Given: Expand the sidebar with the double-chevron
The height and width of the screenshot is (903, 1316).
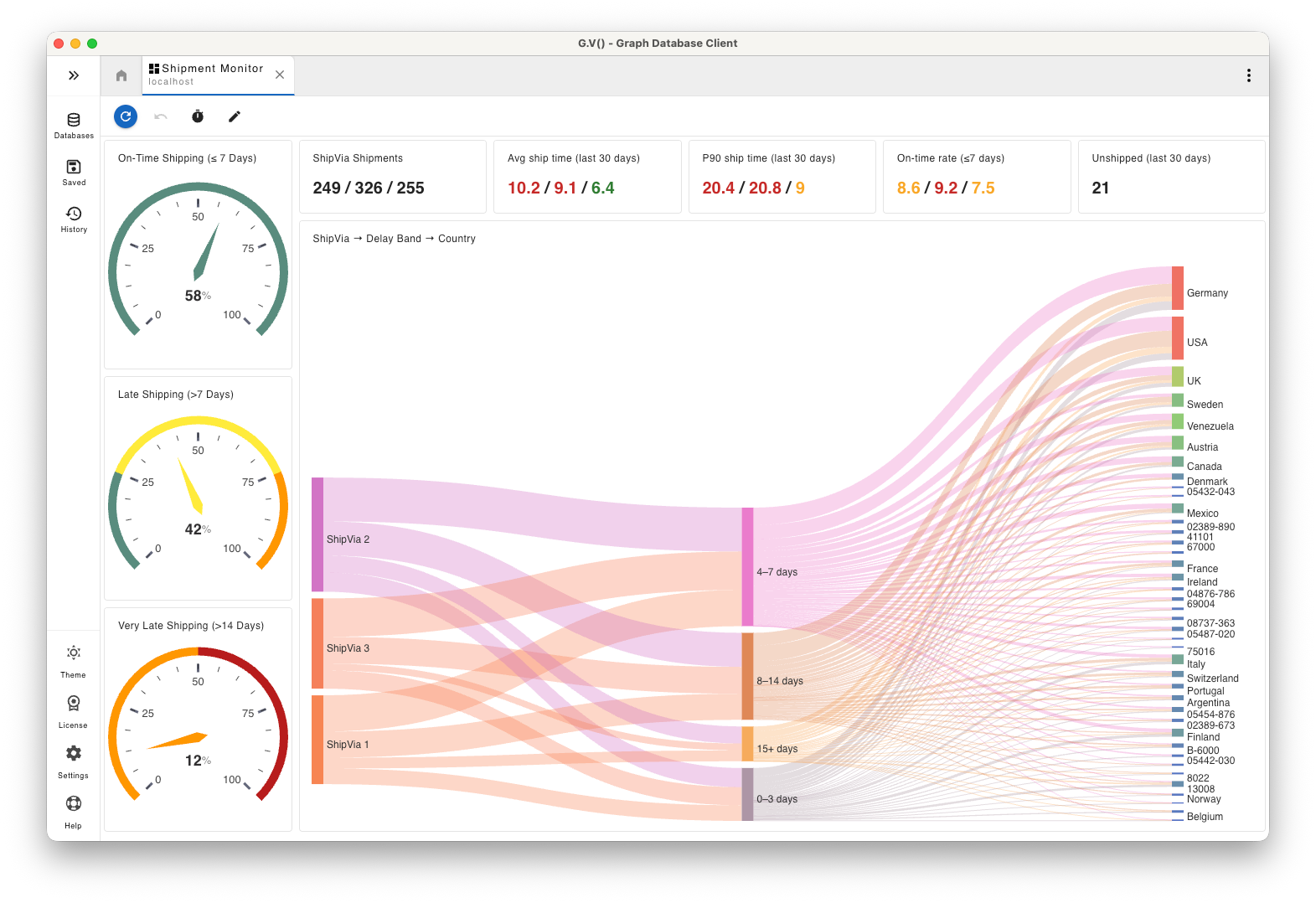Looking at the screenshot, I should pyautogui.click(x=74, y=75).
